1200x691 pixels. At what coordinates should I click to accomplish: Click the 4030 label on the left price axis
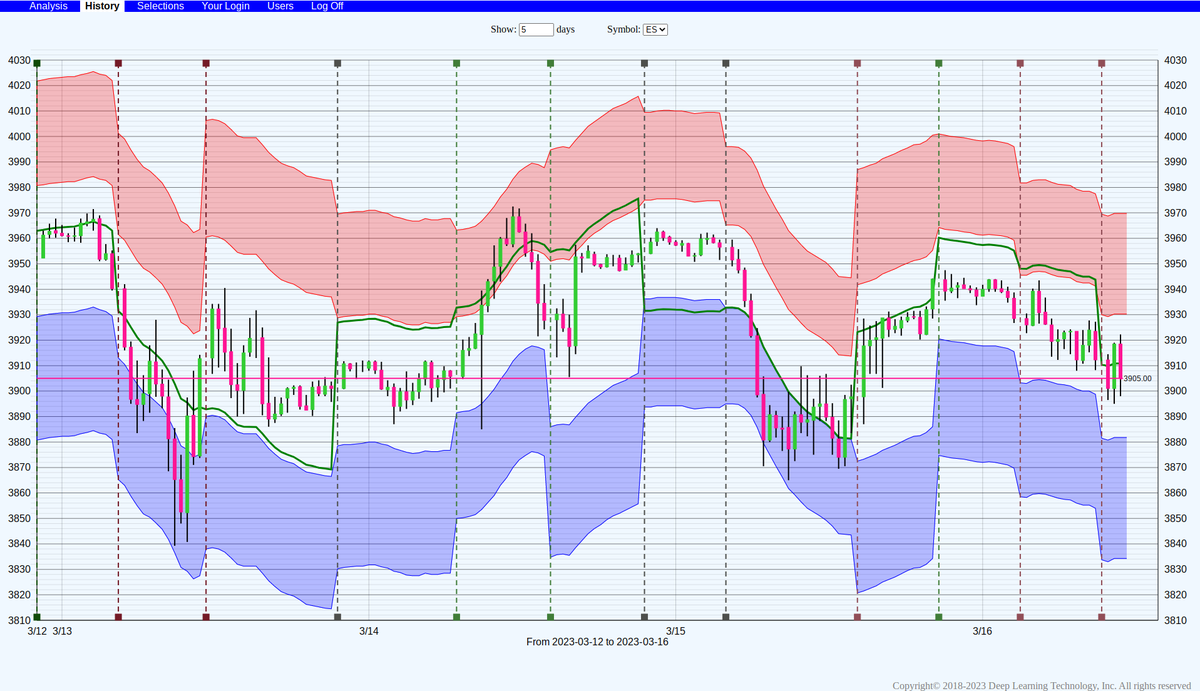click(19, 60)
